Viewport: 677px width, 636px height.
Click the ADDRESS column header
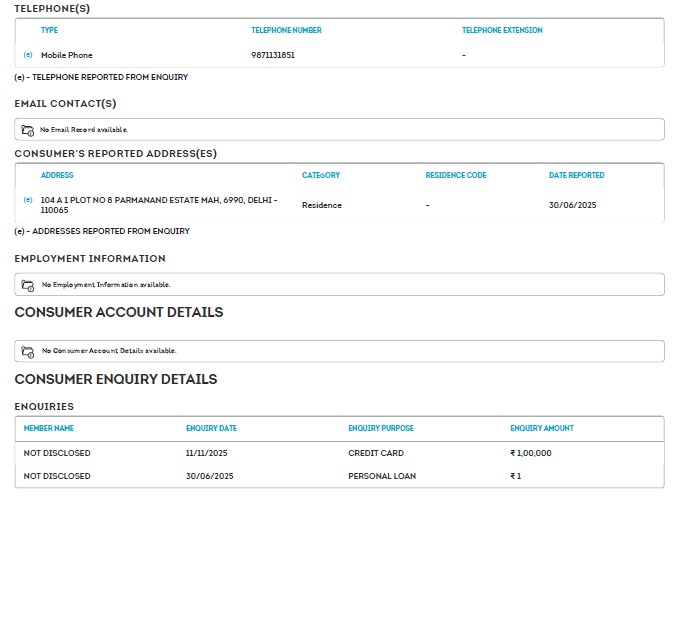pos(57,175)
